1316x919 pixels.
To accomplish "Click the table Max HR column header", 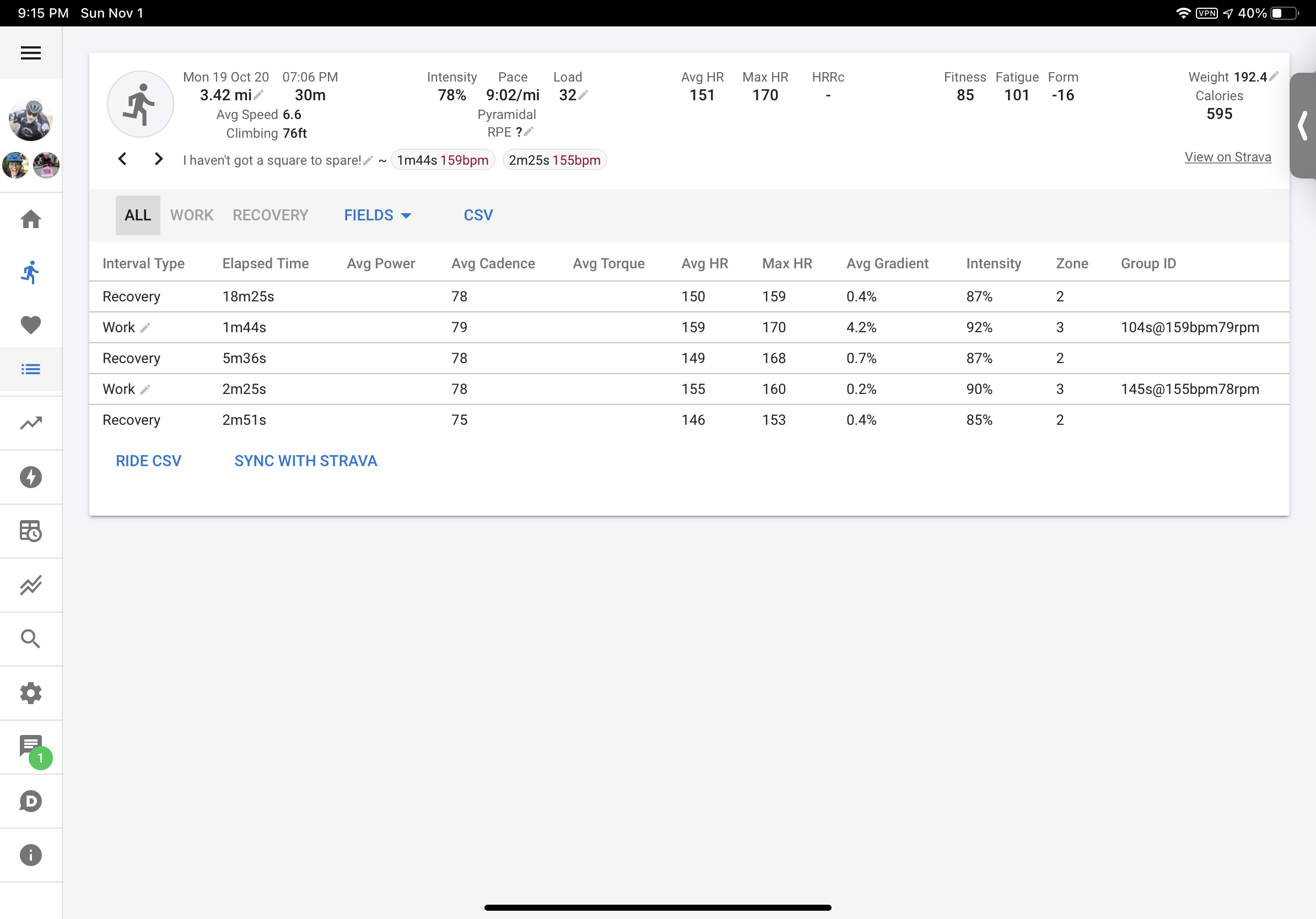I will click(787, 263).
